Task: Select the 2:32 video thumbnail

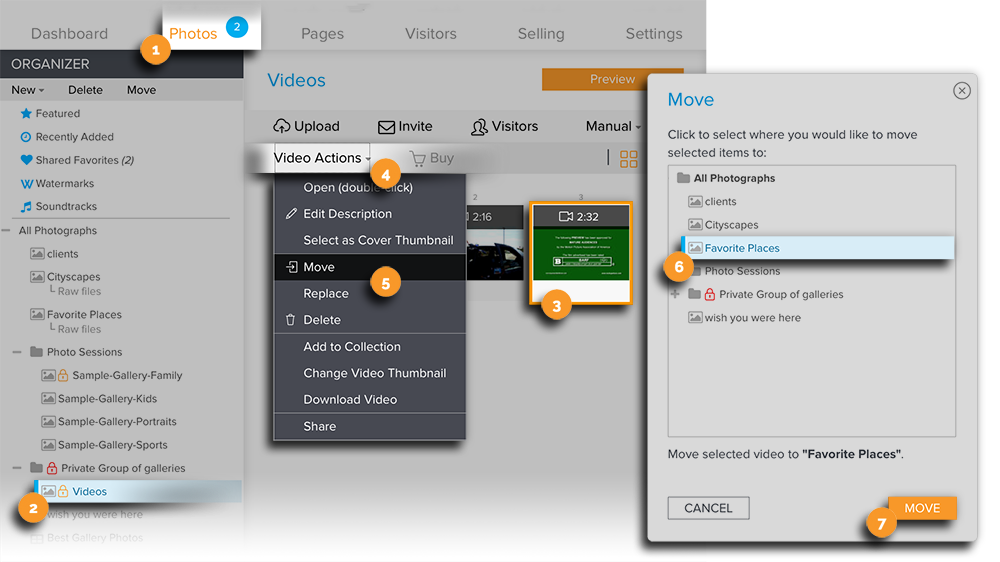Action: (581, 253)
